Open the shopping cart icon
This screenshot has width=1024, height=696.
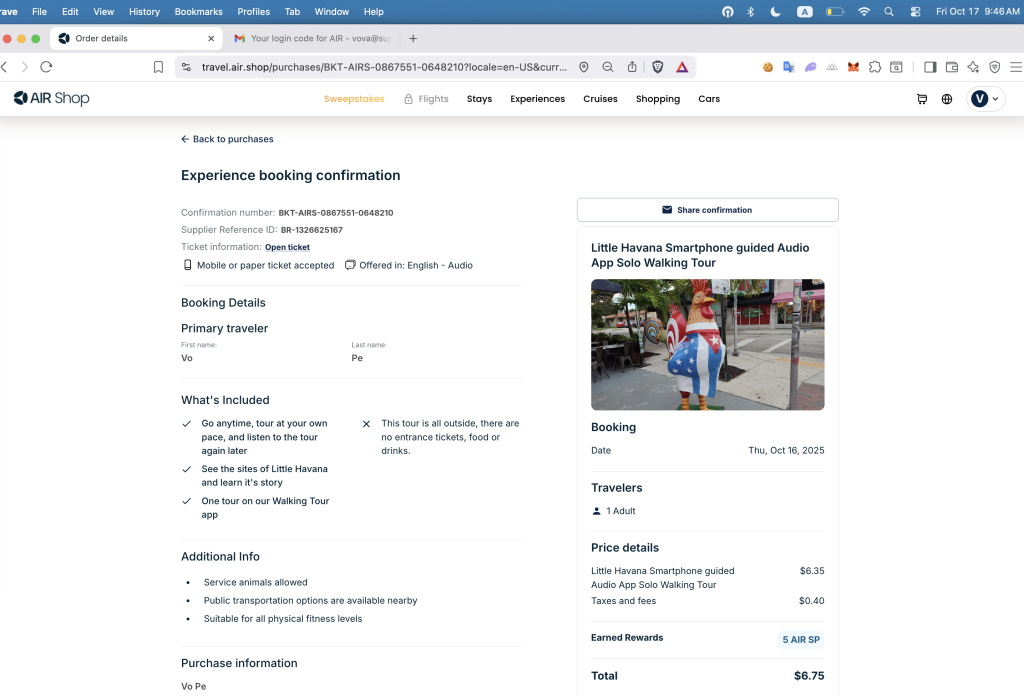coord(921,99)
